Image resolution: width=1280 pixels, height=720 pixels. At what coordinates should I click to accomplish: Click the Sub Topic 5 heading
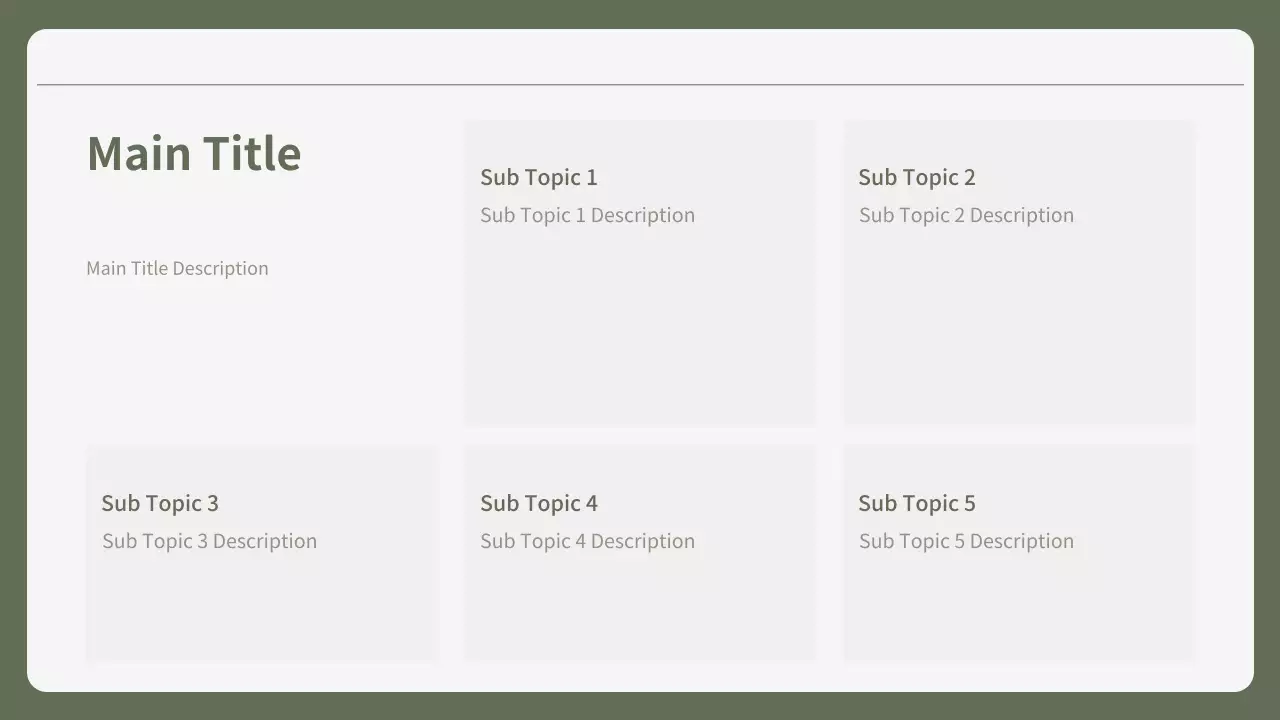click(916, 504)
